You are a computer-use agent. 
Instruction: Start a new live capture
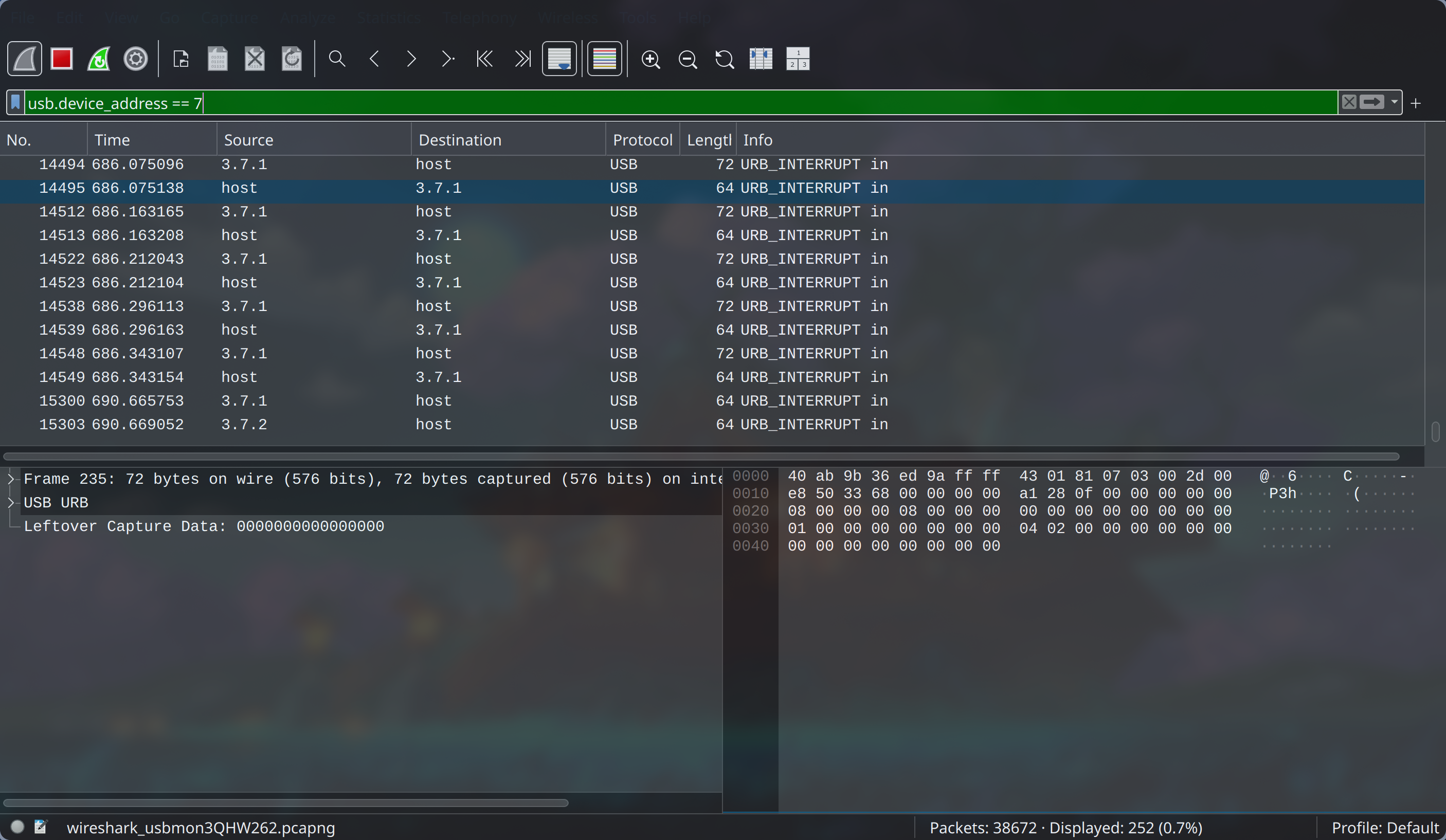pyautogui.click(x=24, y=58)
